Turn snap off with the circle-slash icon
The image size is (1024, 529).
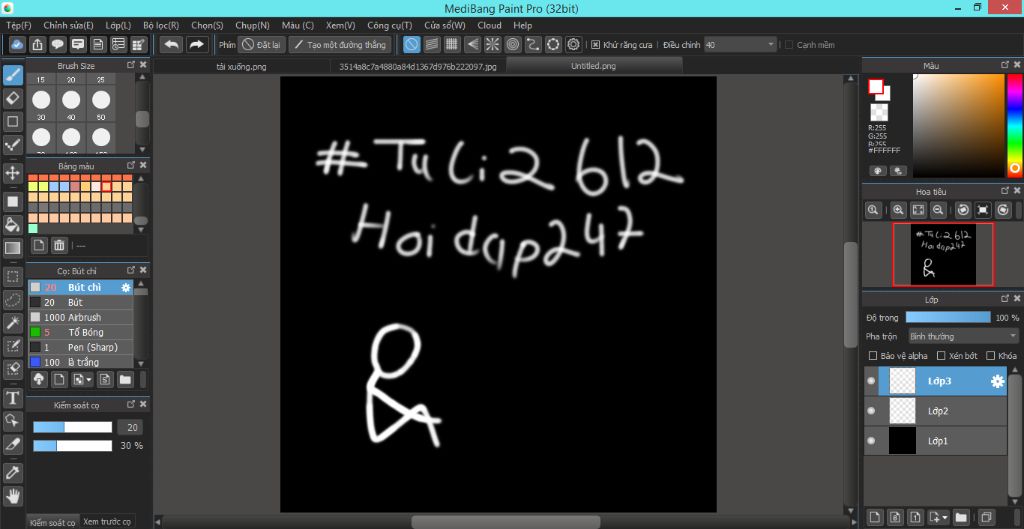(x=411, y=44)
